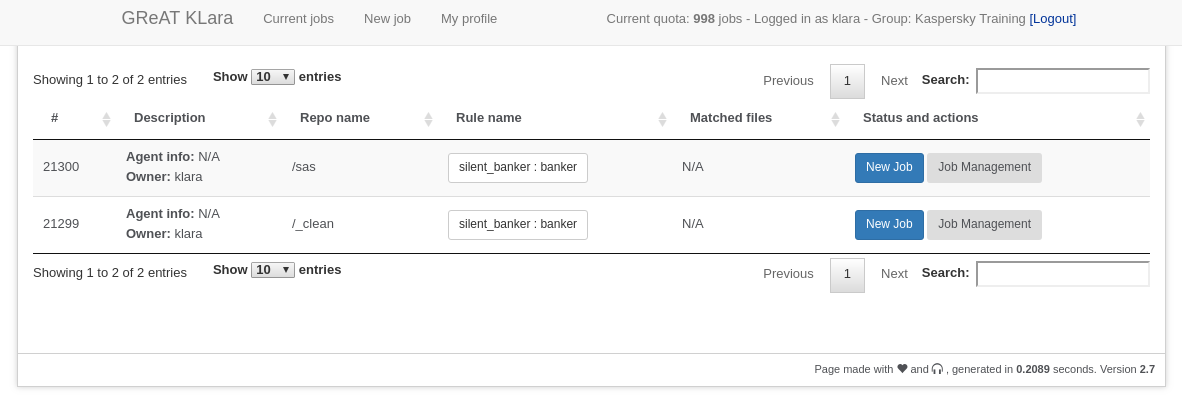The image size is (1182, 398).
Task: Open the bottom Show entries dropdown
Action: (273, 270)
